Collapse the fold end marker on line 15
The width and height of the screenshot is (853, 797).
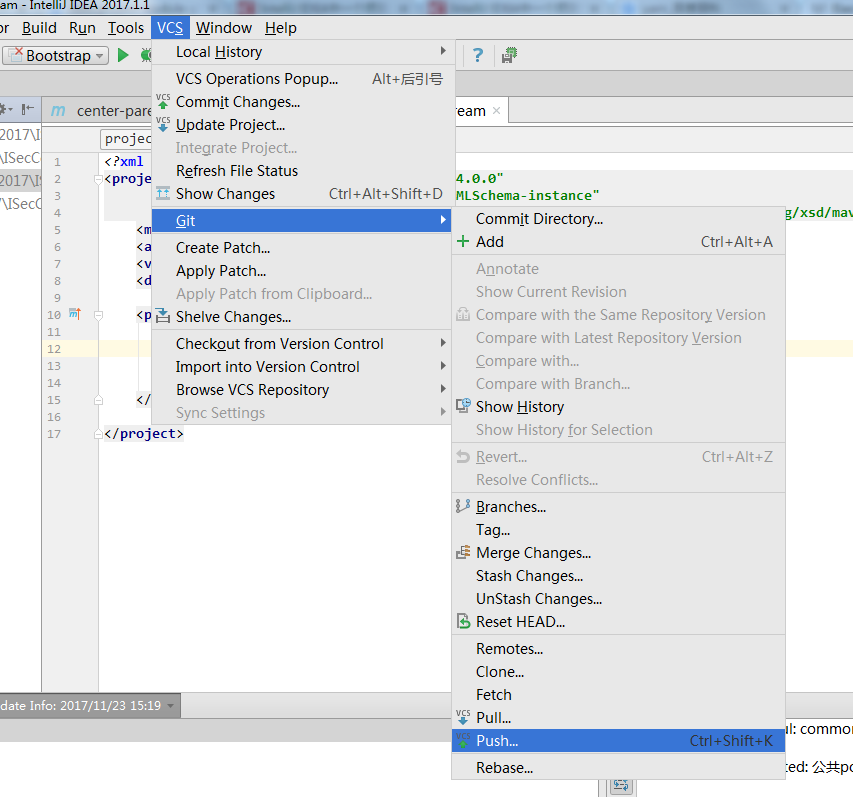pos(98,400)
